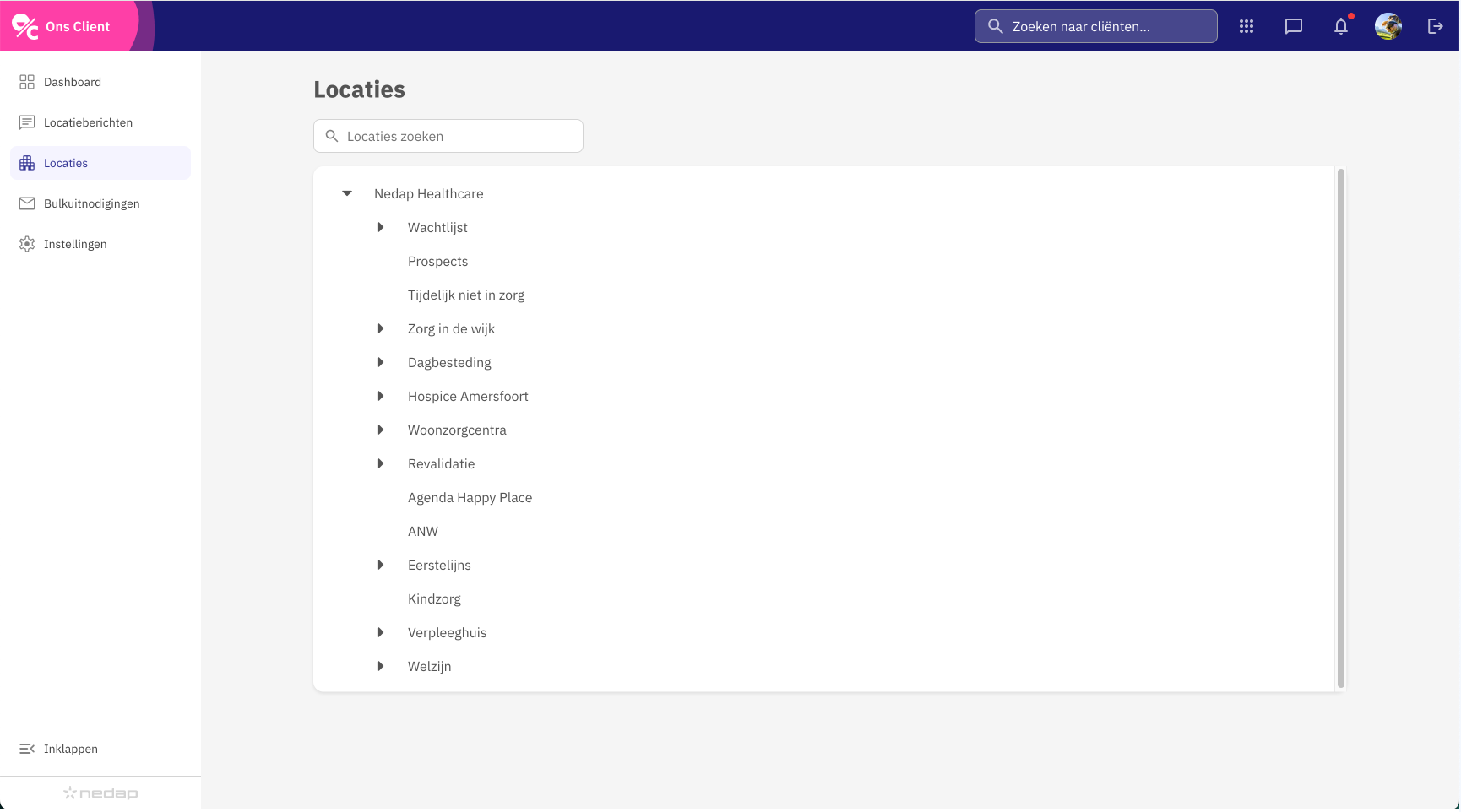Expand the Hospice Amersfoort node
Image resolution: width=1461 pixels, height=812 pixels.
pyautogui.click(x=381, y=396)
